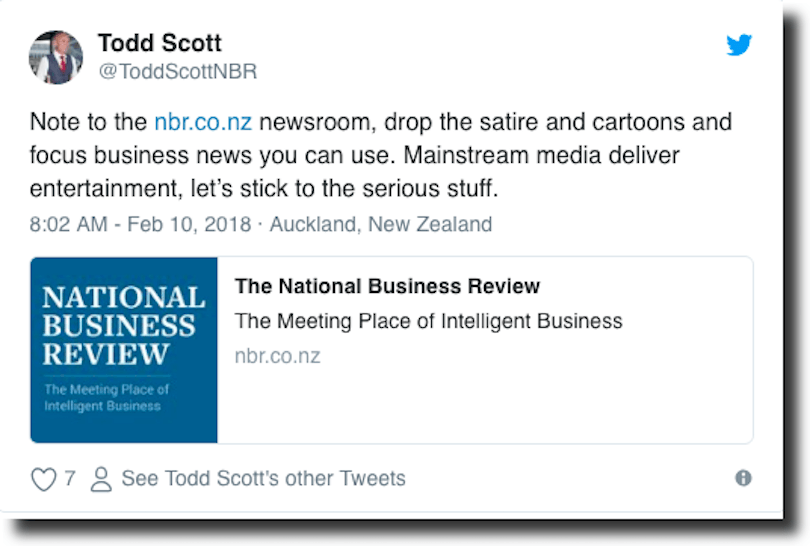The width and height of the screenshot is (810, 546).
Task: Open Todd Scott's profile avatar photo
Action: click(55, 57)
